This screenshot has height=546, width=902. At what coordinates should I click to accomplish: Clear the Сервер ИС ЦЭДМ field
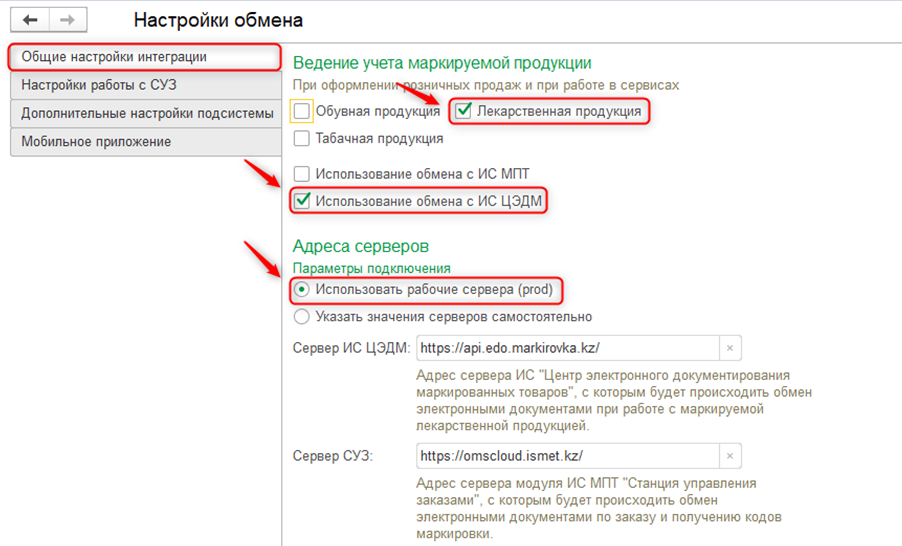(730, 347)
